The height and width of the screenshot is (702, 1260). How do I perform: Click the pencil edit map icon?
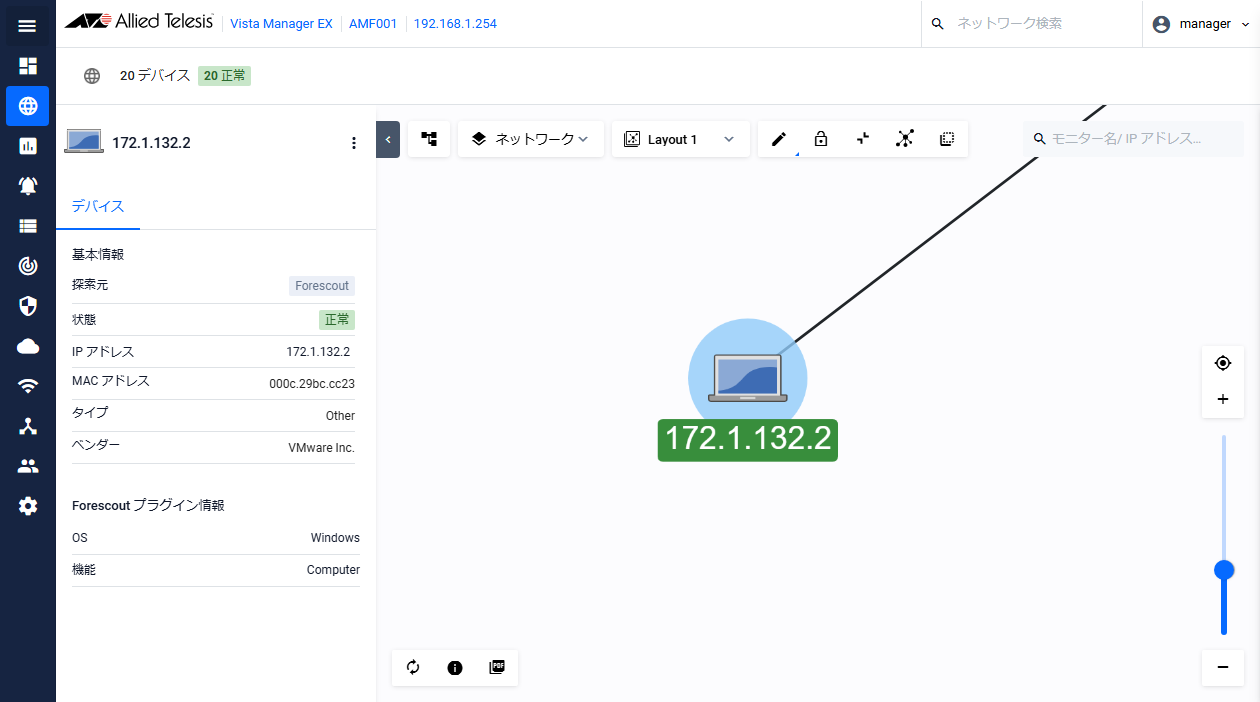click(779, 139)
